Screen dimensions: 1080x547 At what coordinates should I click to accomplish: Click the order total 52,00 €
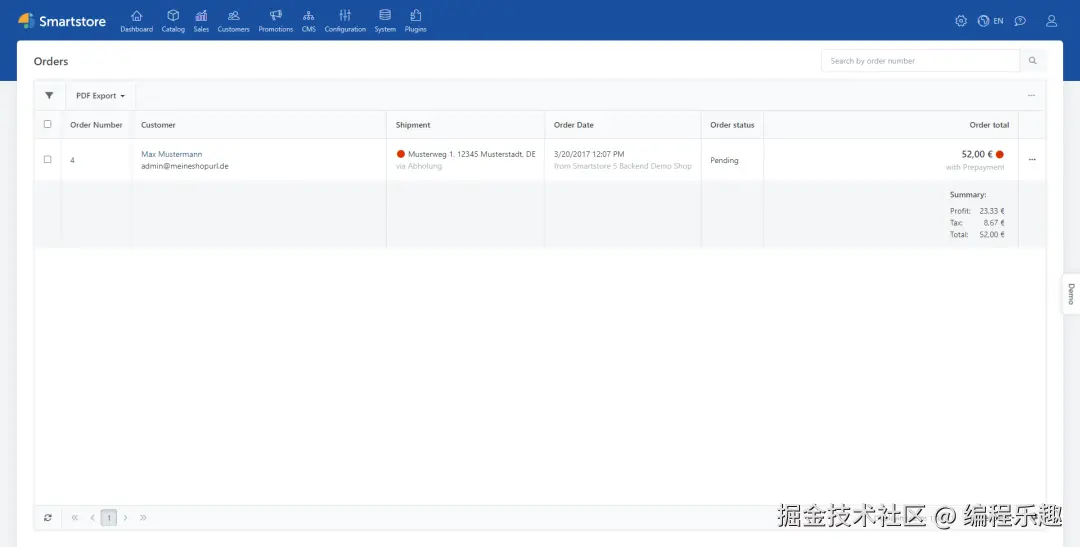tap(977, 154)
